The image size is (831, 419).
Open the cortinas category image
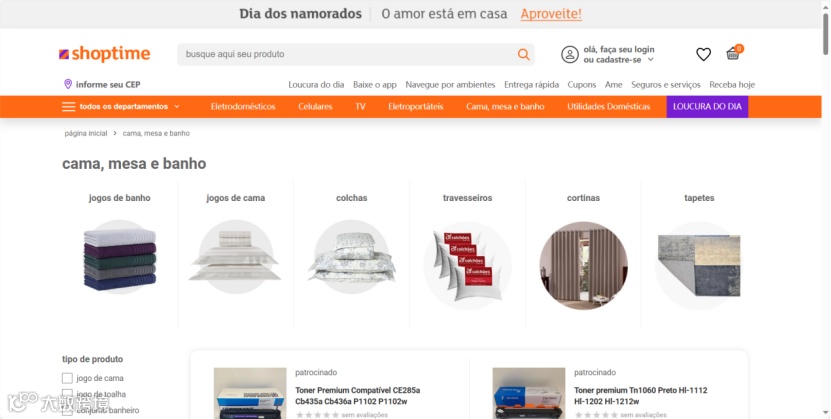click(x=584, y=265)
